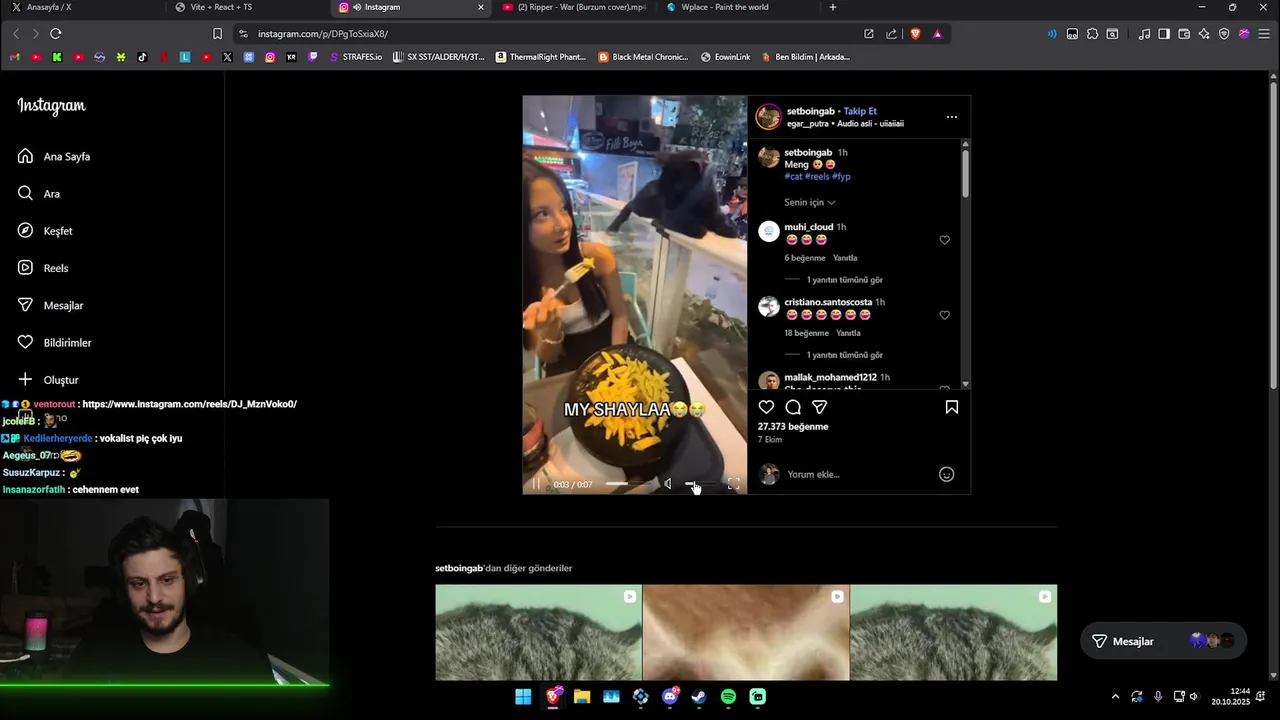Like the post with heart icon
This screenshot has height=720, width=1280.
click(766, 407)
